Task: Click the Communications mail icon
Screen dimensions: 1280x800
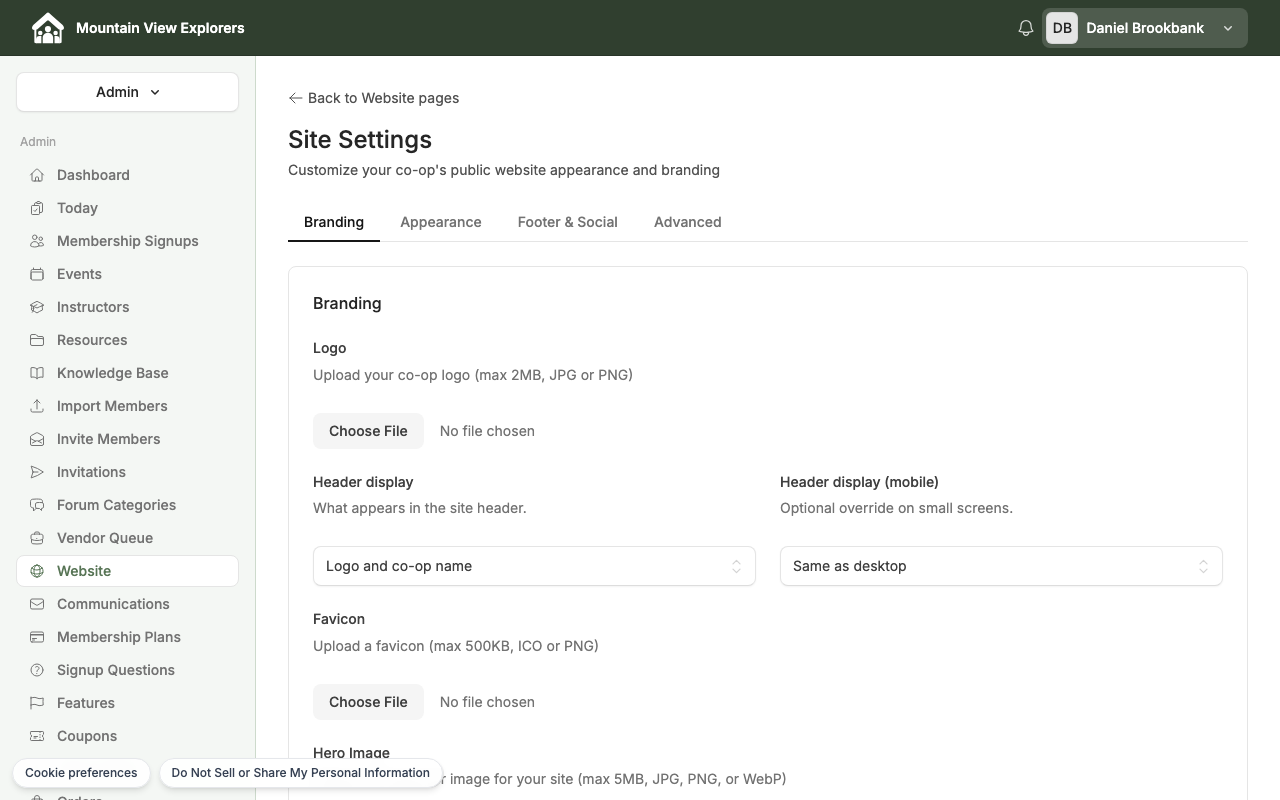Action: coord(37,604)
